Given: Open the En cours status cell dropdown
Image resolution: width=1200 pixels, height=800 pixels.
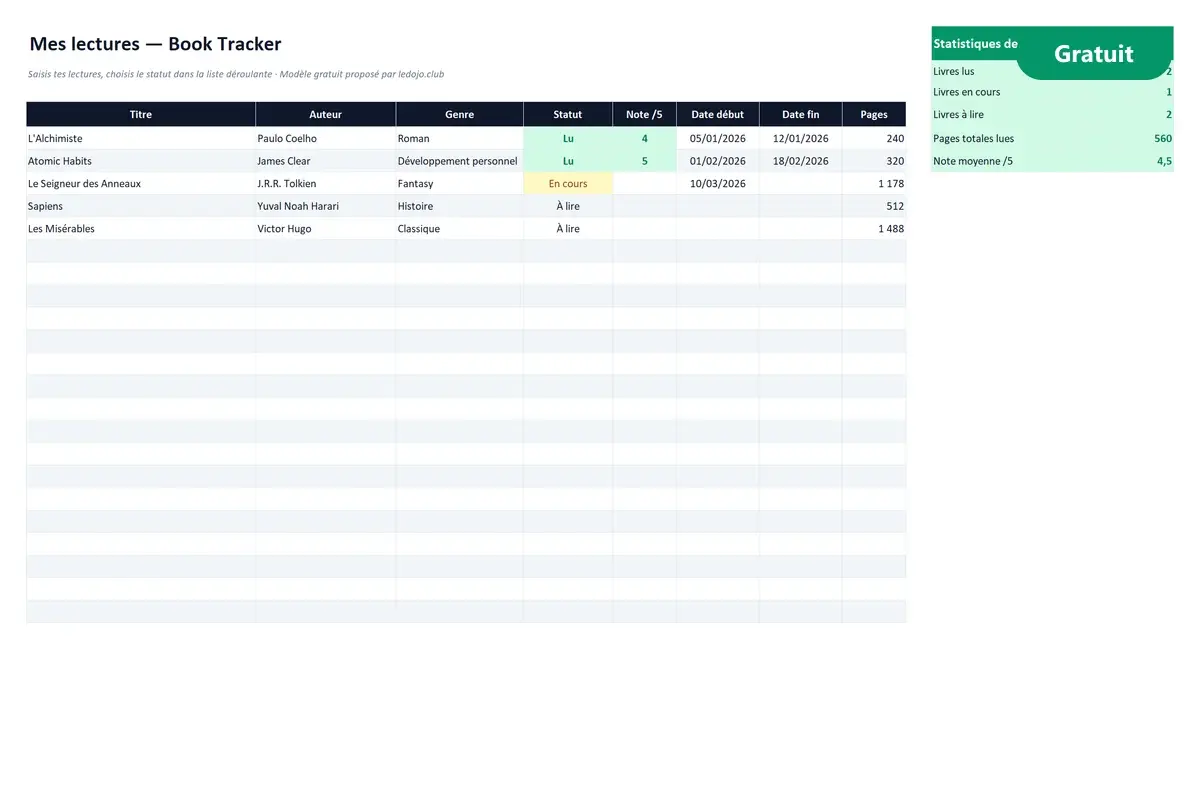Looking at the screenshot, I should point(568,183).
